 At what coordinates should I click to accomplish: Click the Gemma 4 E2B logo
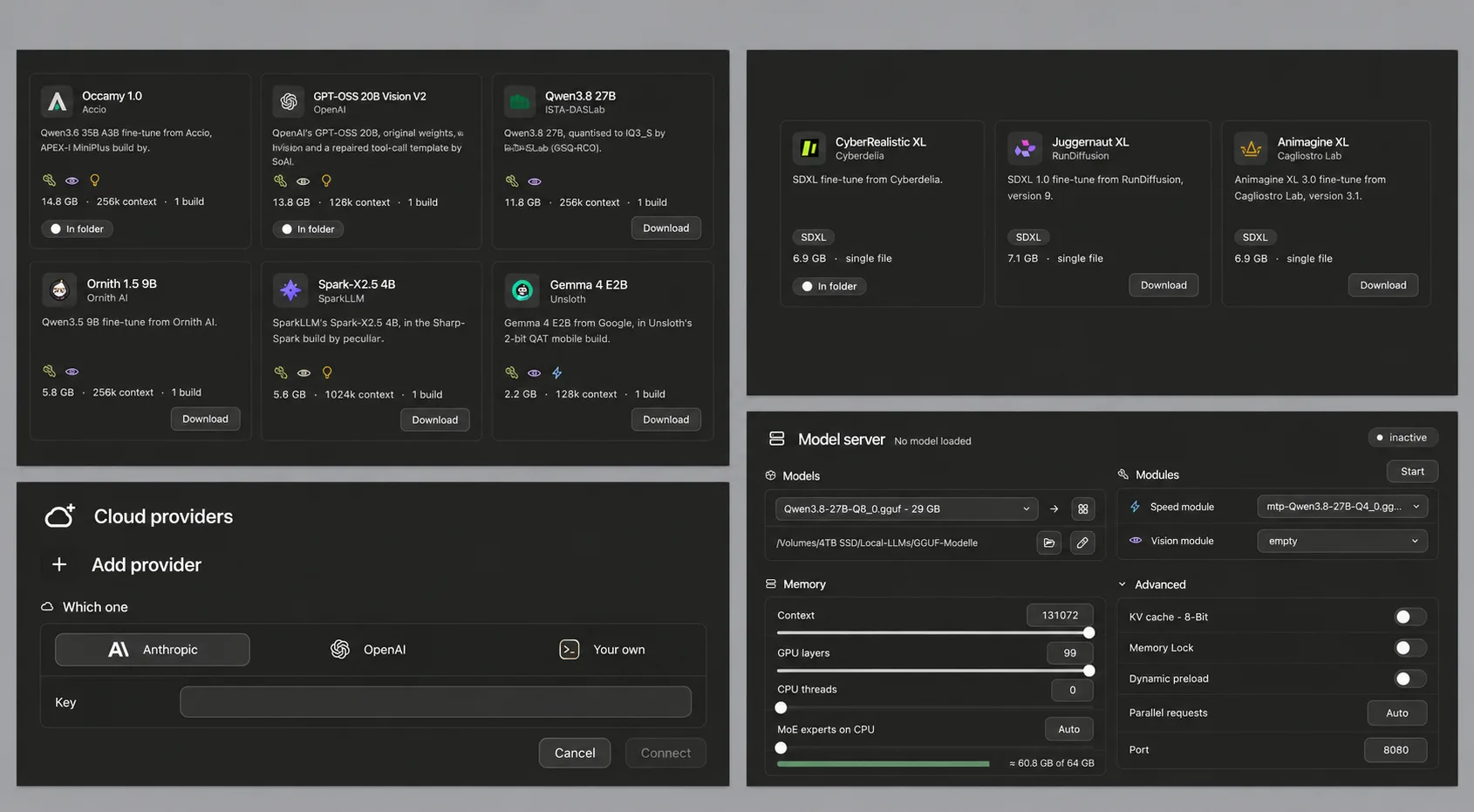522,290
